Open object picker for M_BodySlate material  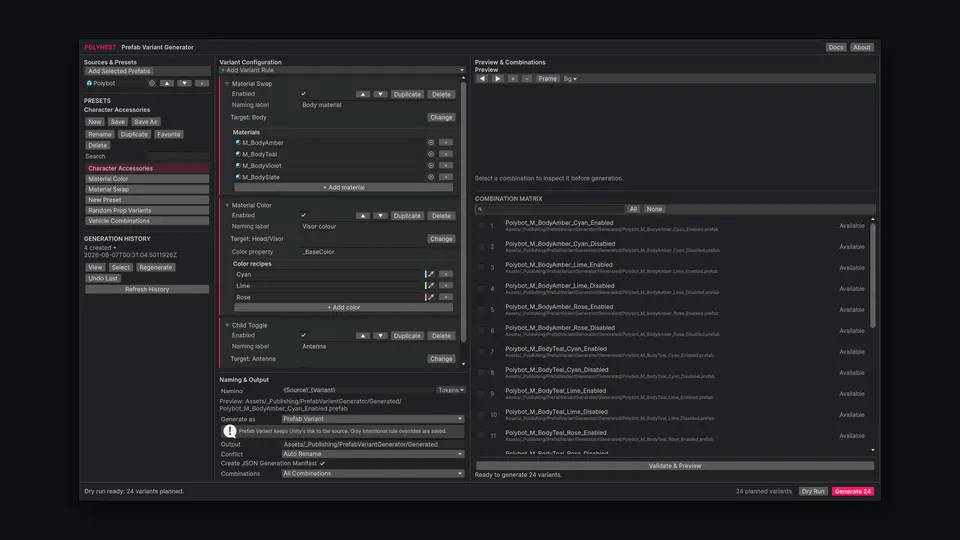click(x=430, y=177)
